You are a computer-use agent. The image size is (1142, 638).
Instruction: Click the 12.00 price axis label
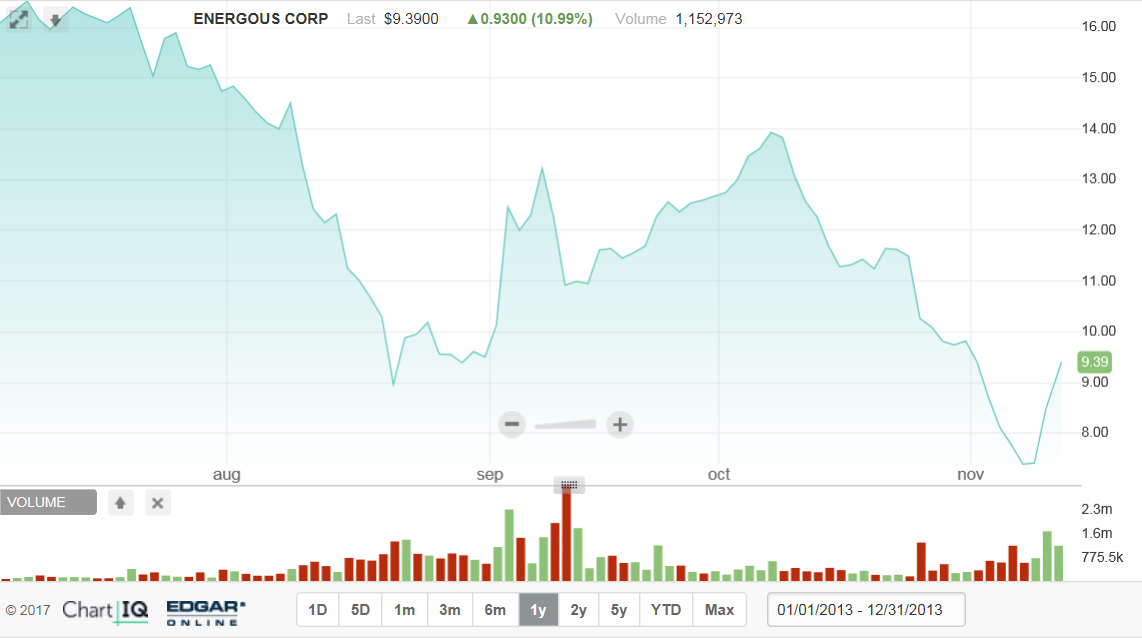(1098, 229)
